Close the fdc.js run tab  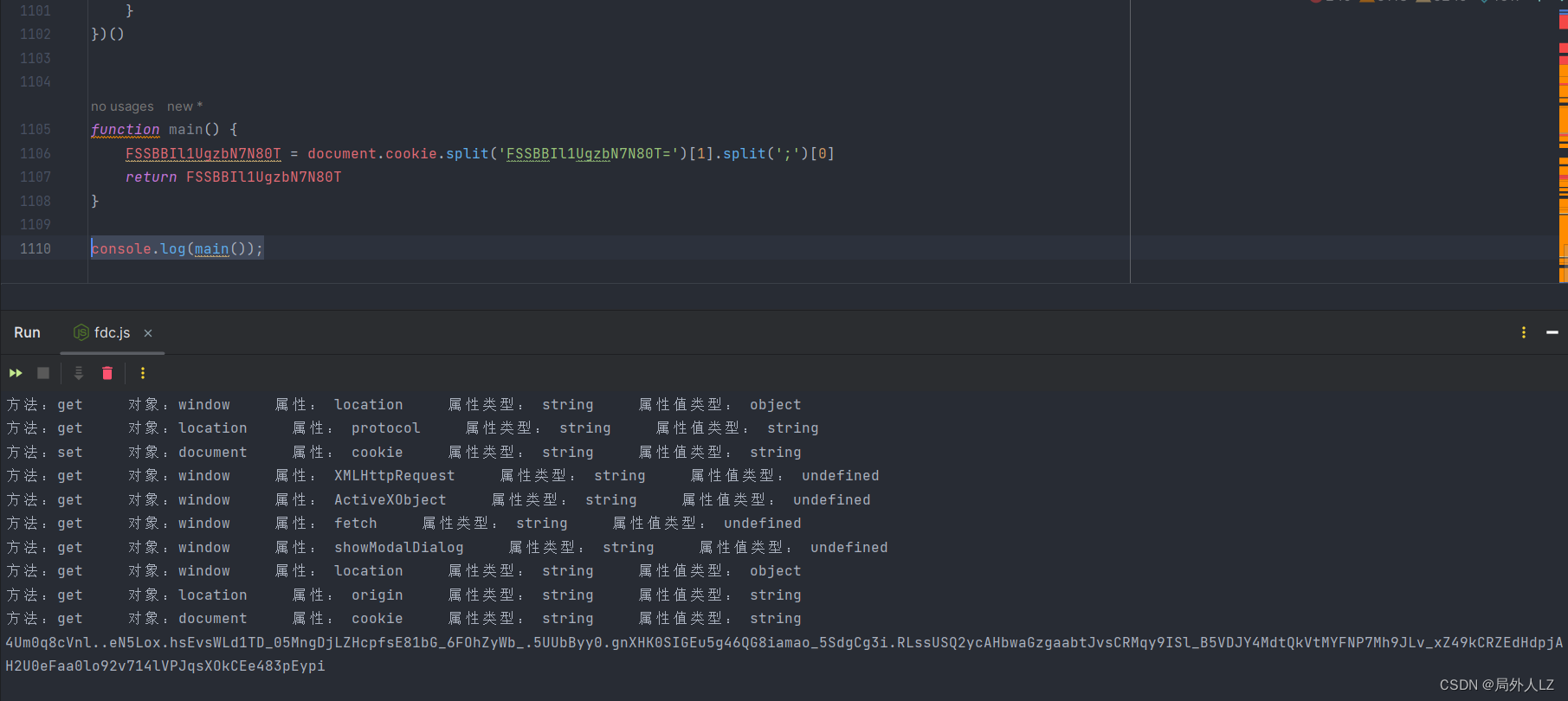coord(148,333)
